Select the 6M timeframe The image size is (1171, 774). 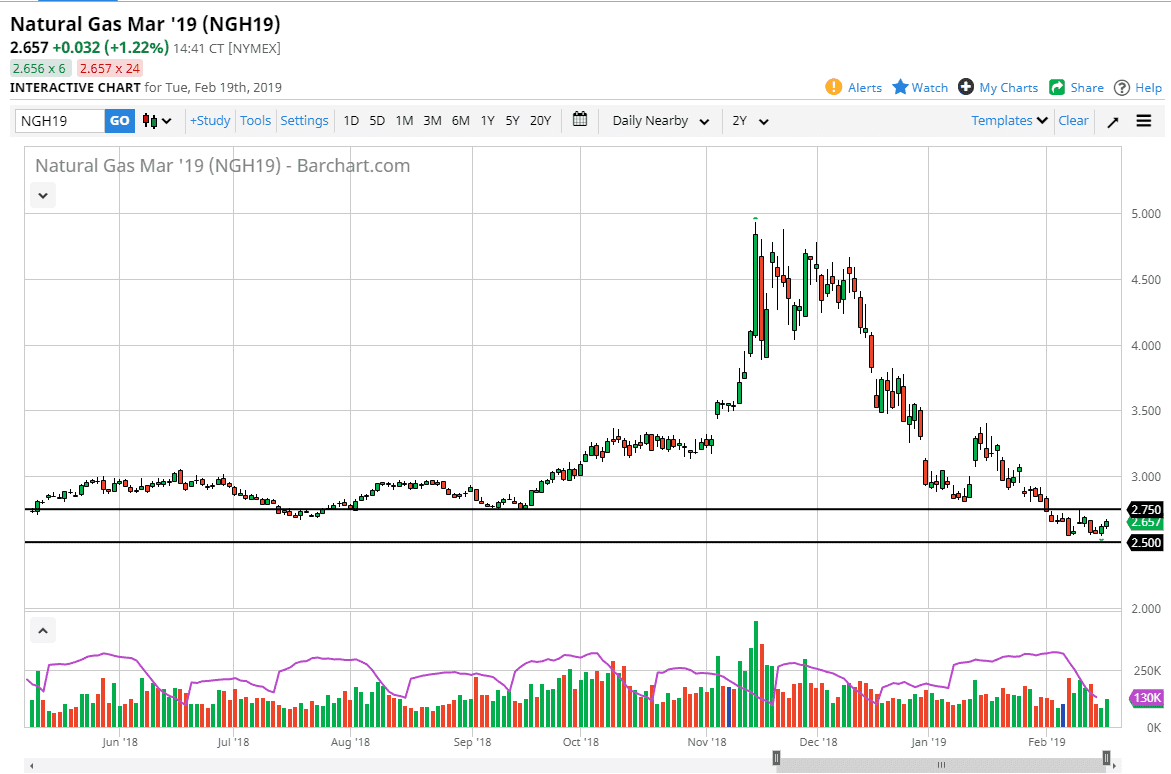click(460, 119)
